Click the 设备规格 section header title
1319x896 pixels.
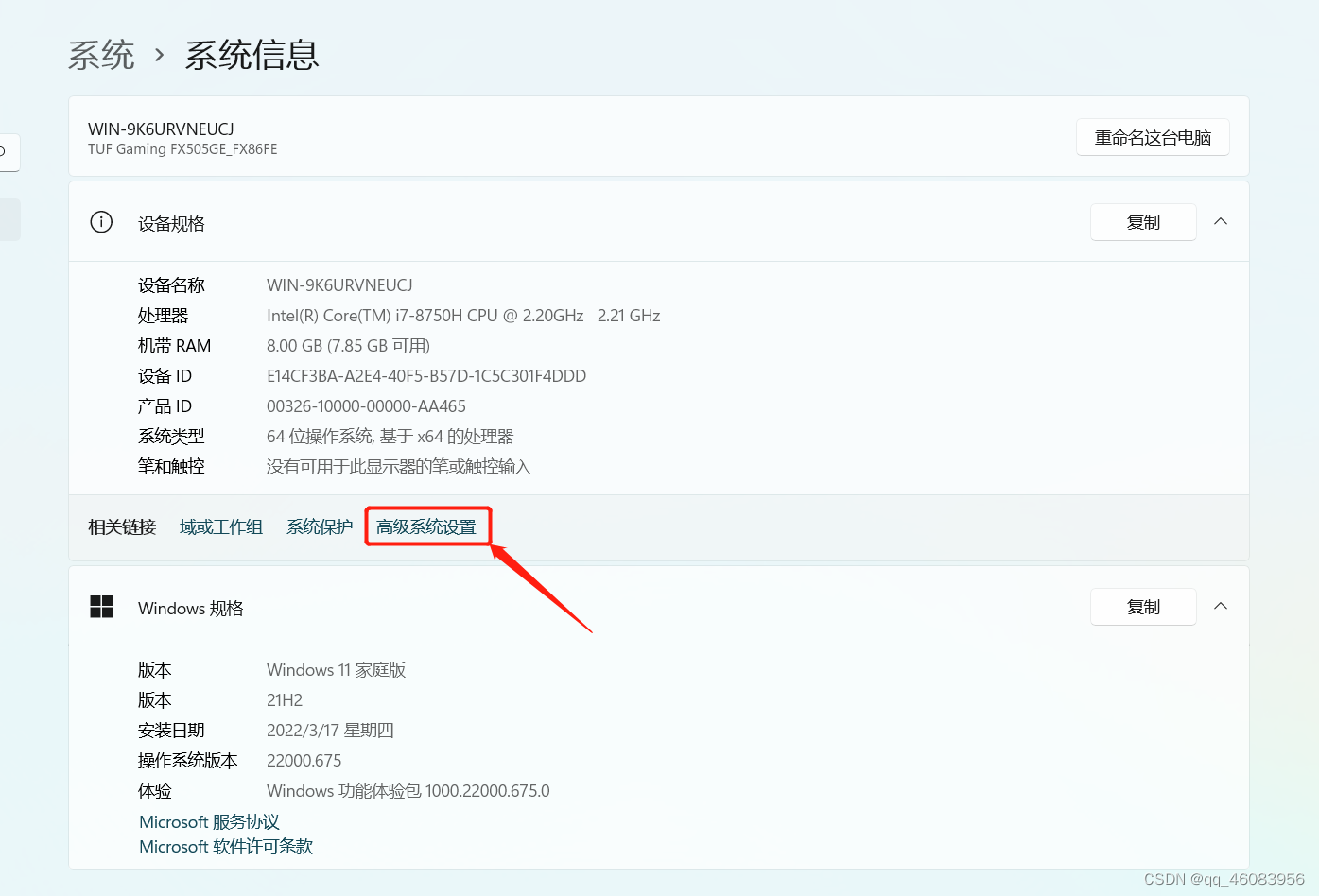point(171,223)
